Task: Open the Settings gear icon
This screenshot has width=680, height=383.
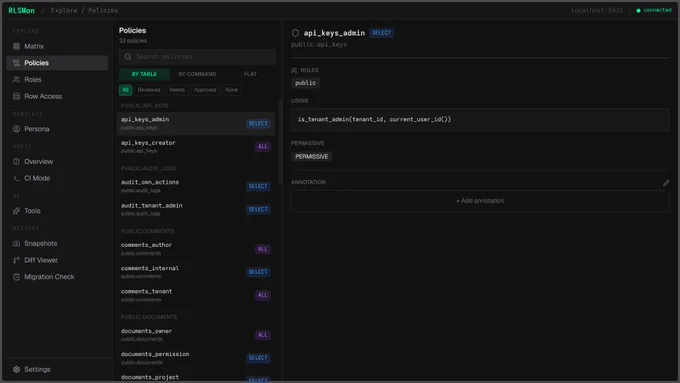Action: coord(16,370)
